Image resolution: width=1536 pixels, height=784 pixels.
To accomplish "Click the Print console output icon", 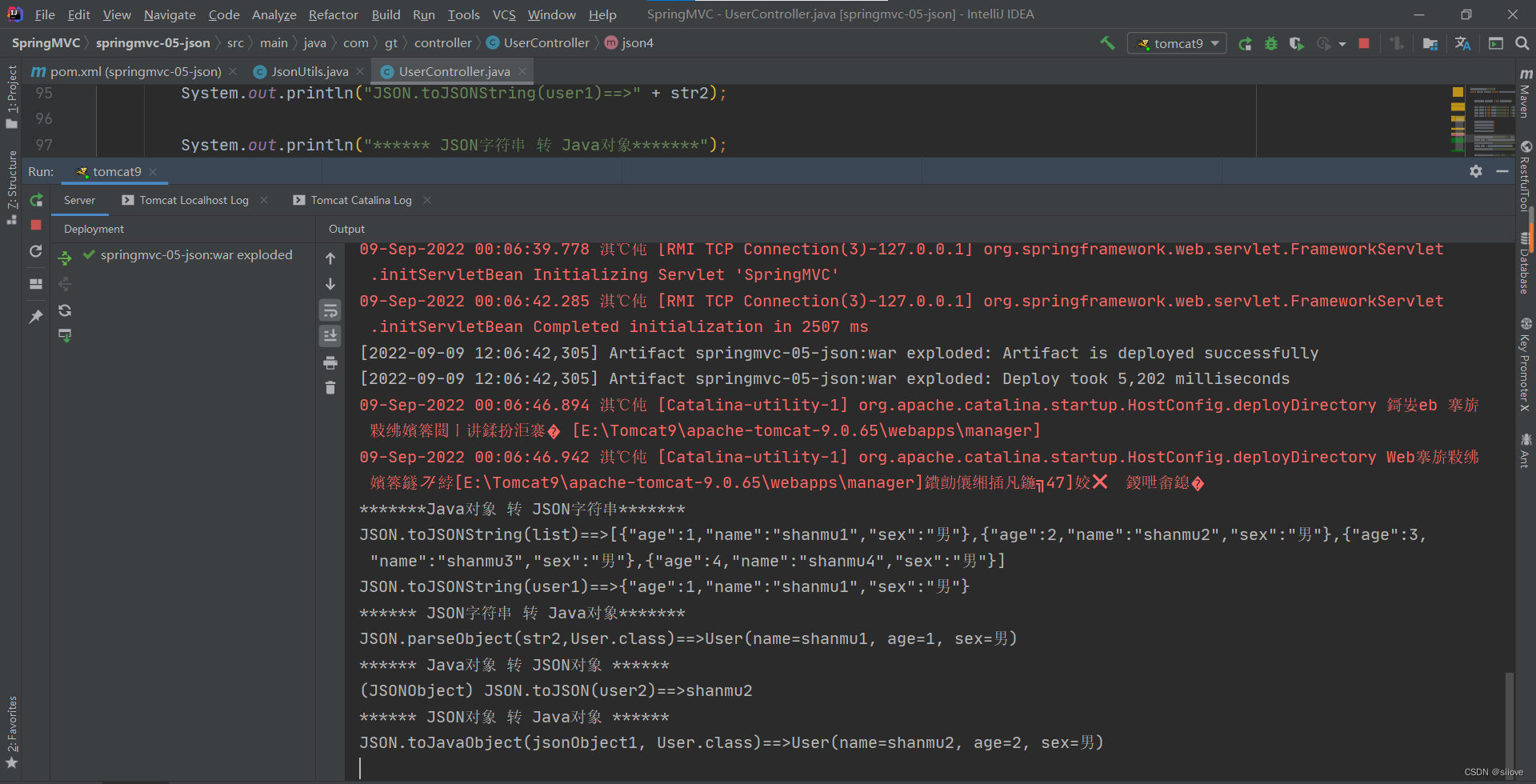I will (x=330, y=362).
